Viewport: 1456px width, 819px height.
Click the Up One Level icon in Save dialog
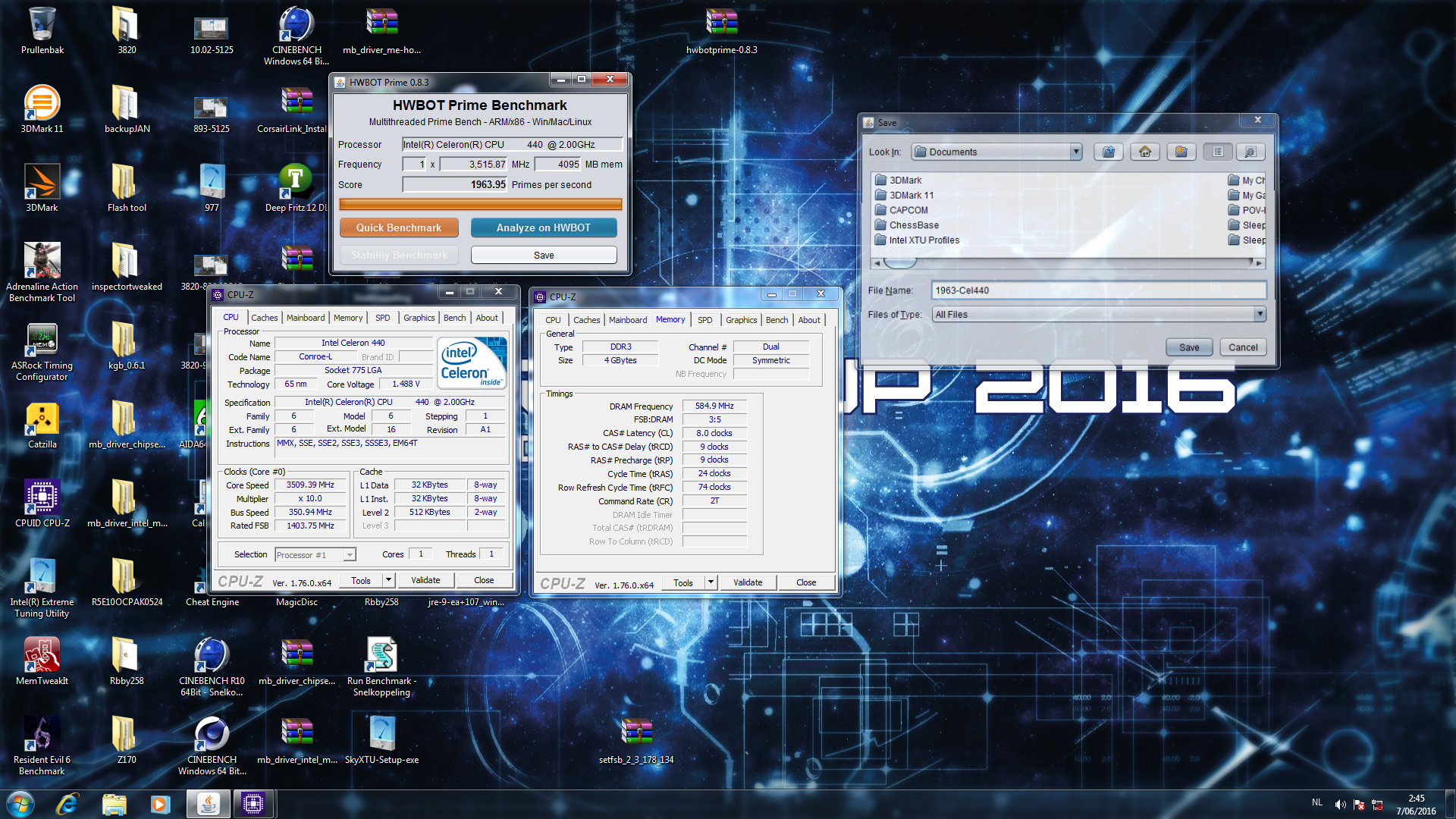click(x=1109, y=152)
